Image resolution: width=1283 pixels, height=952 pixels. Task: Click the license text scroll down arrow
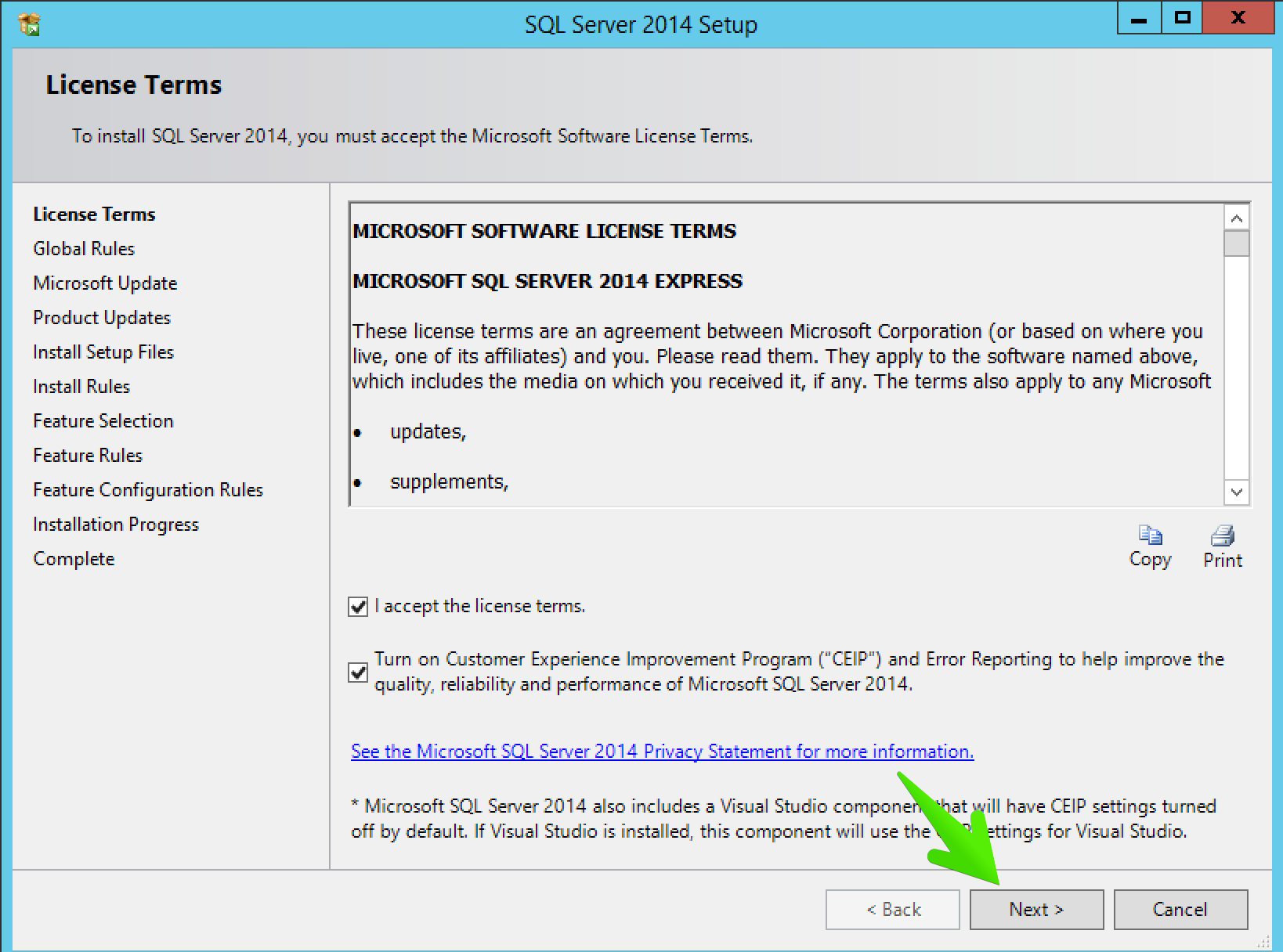pyautogui.click(x=1237, y=492)
